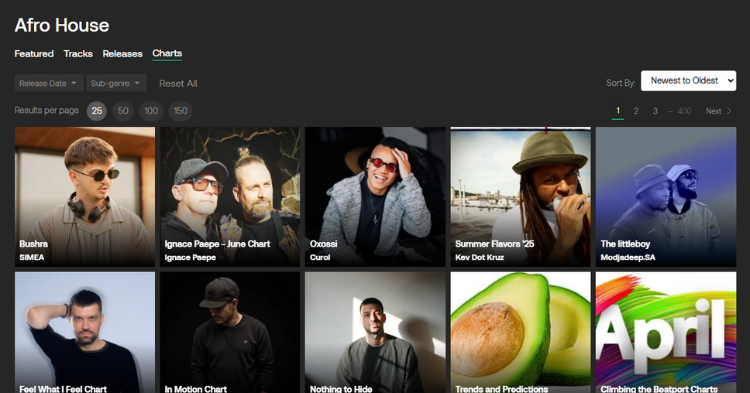Click the Ignace Paepe artist name under chart
Image resolution: width=750 pixels, height=393 pixels.
pos(190,257)
